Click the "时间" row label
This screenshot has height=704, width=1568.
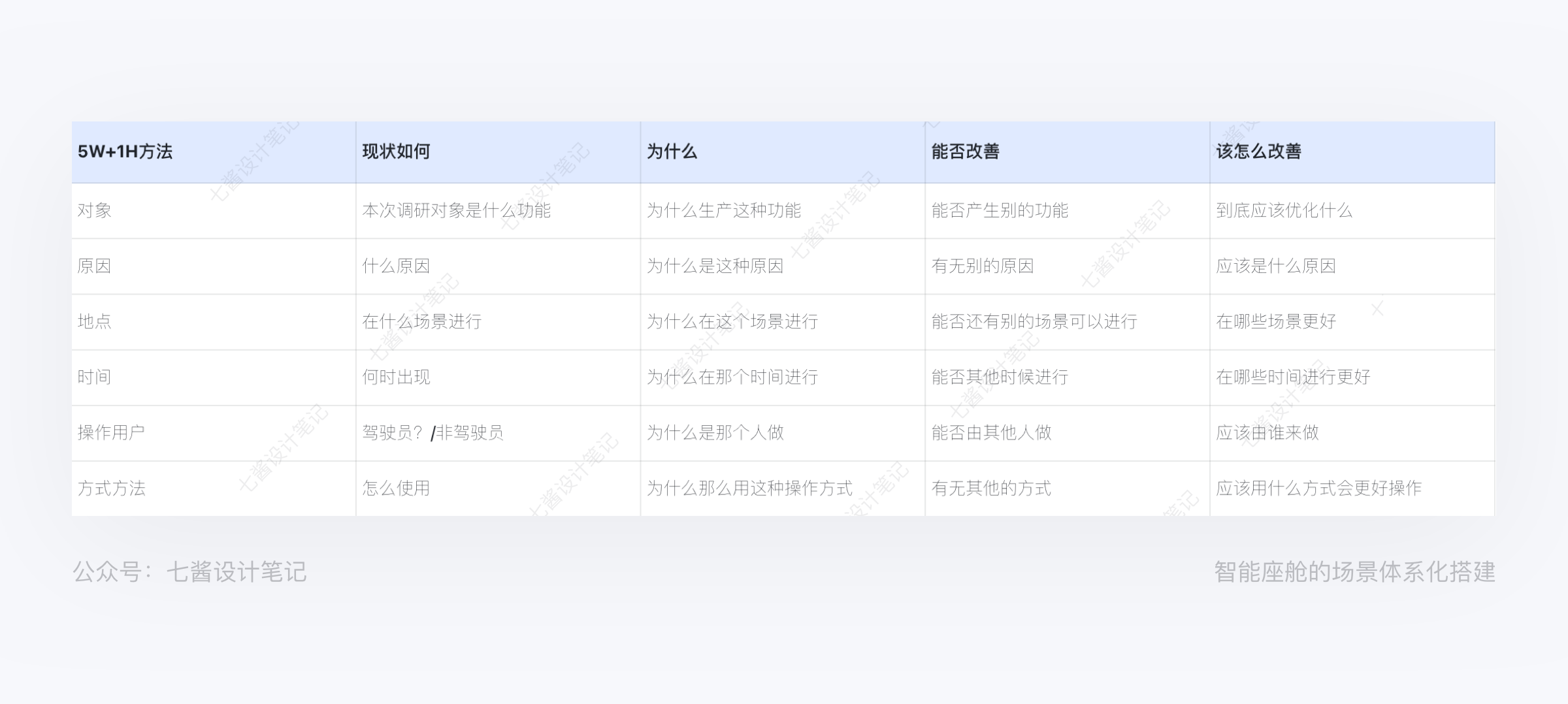(x=214, y=377)
